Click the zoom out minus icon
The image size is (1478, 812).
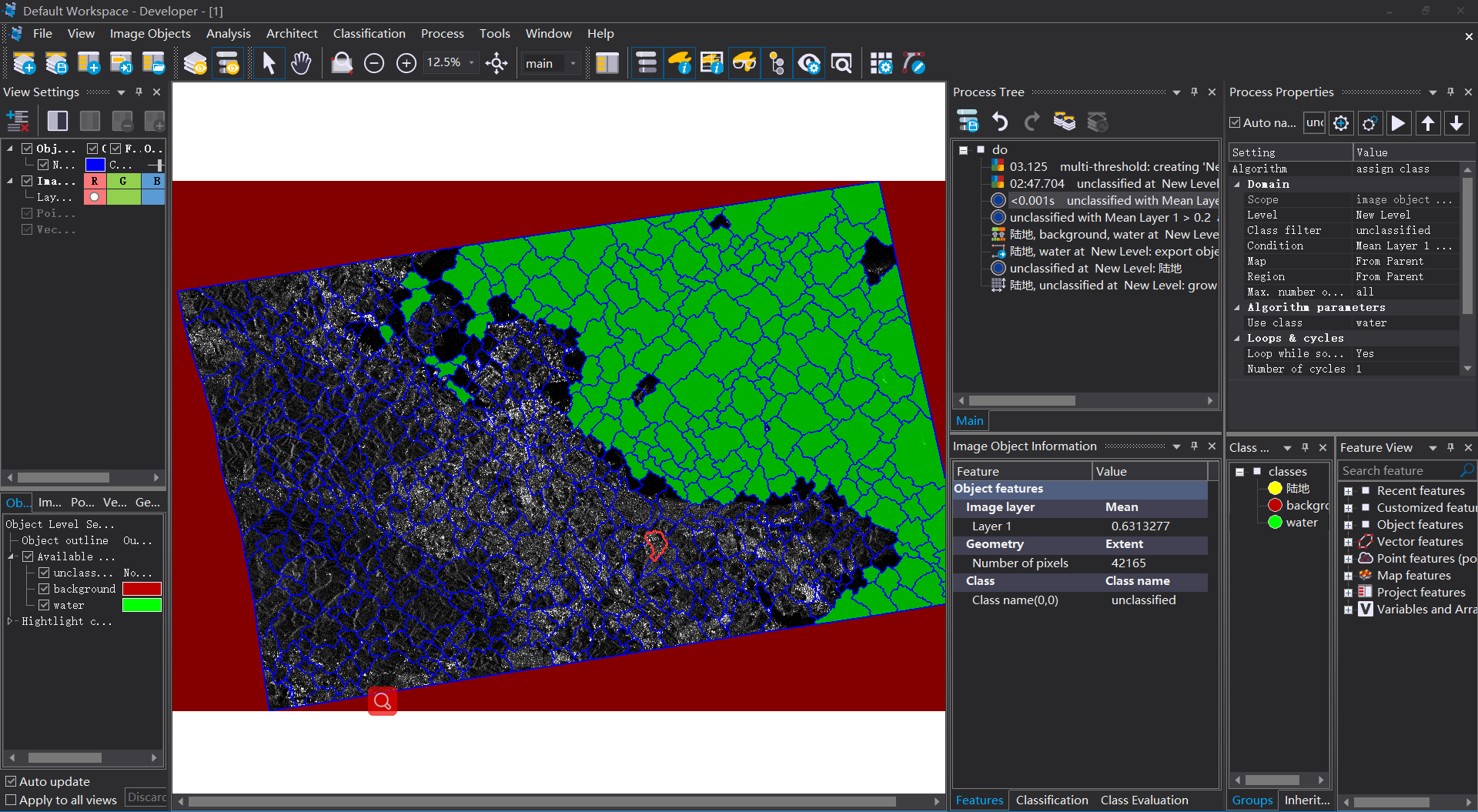(374, 63)
